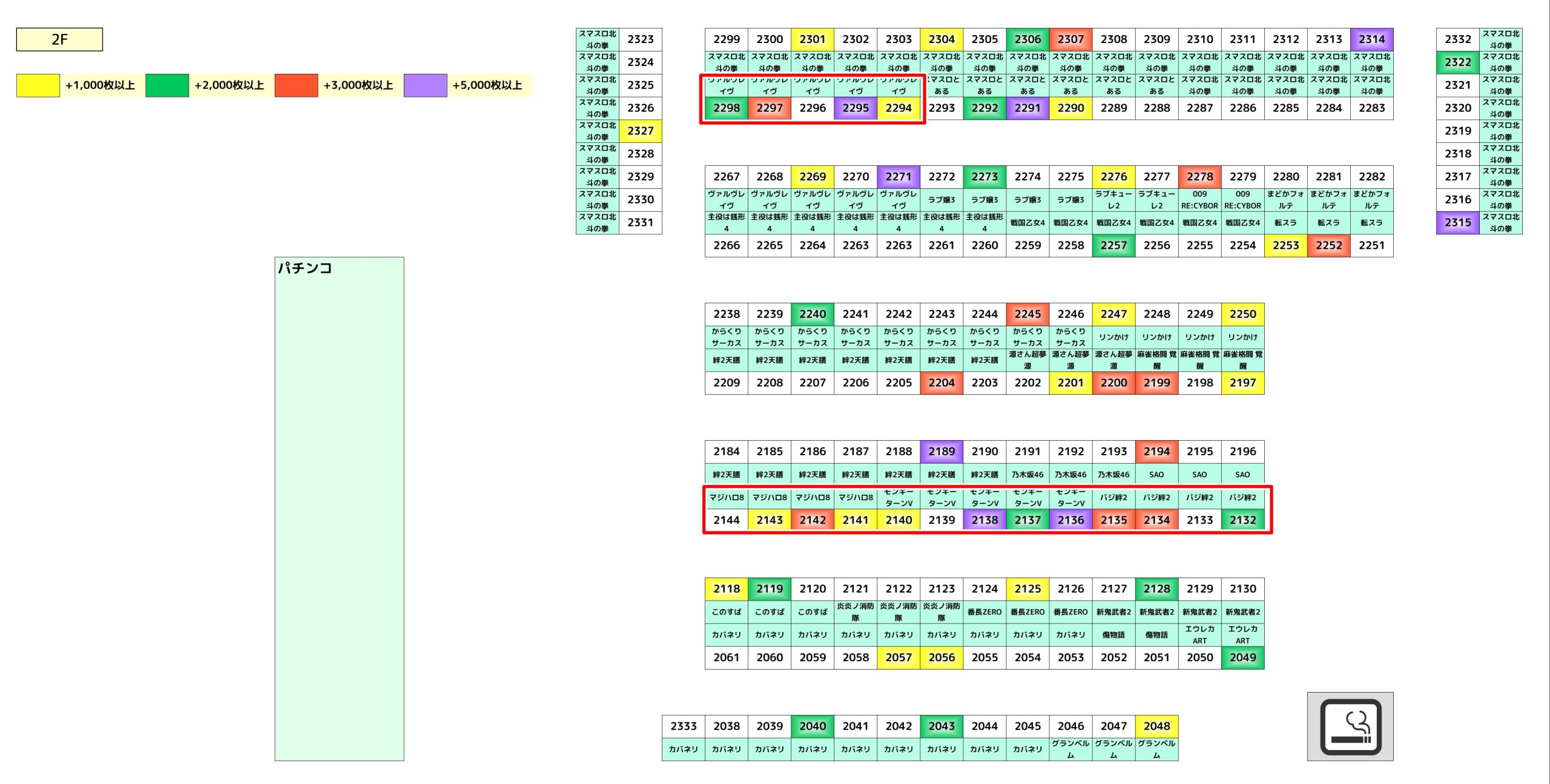Select purple machine cell 2314
Screen dimensions: 1550x784
(1371, 39)
